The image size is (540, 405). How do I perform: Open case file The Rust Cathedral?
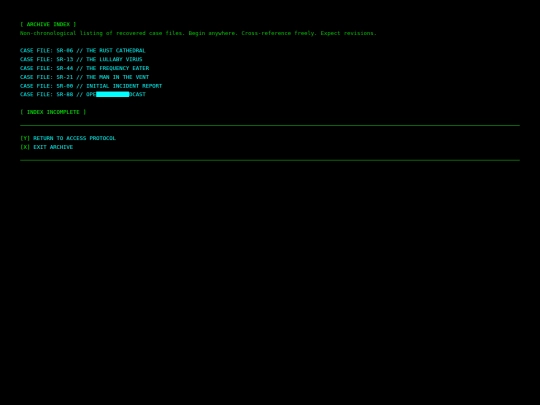click(x=83, y=50)
